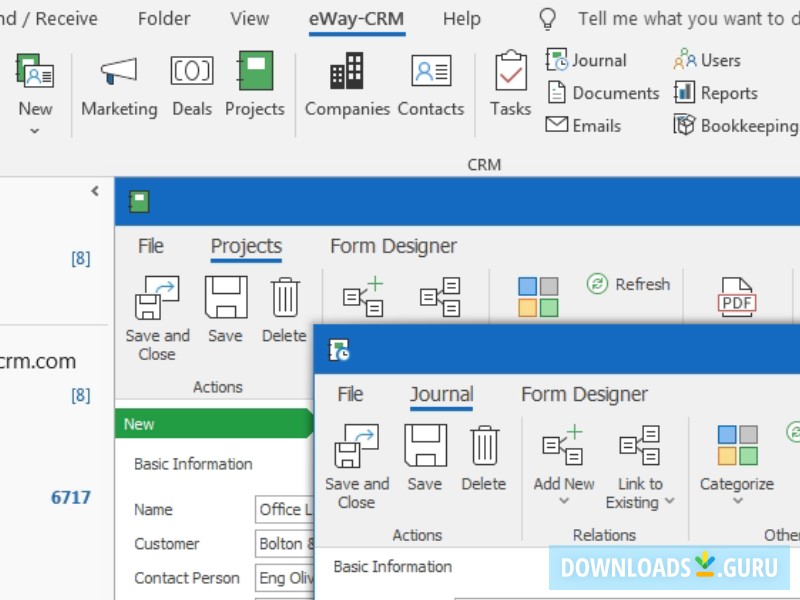
Task: Expand the New button dropdown arrow
Action: click(35, 131)
